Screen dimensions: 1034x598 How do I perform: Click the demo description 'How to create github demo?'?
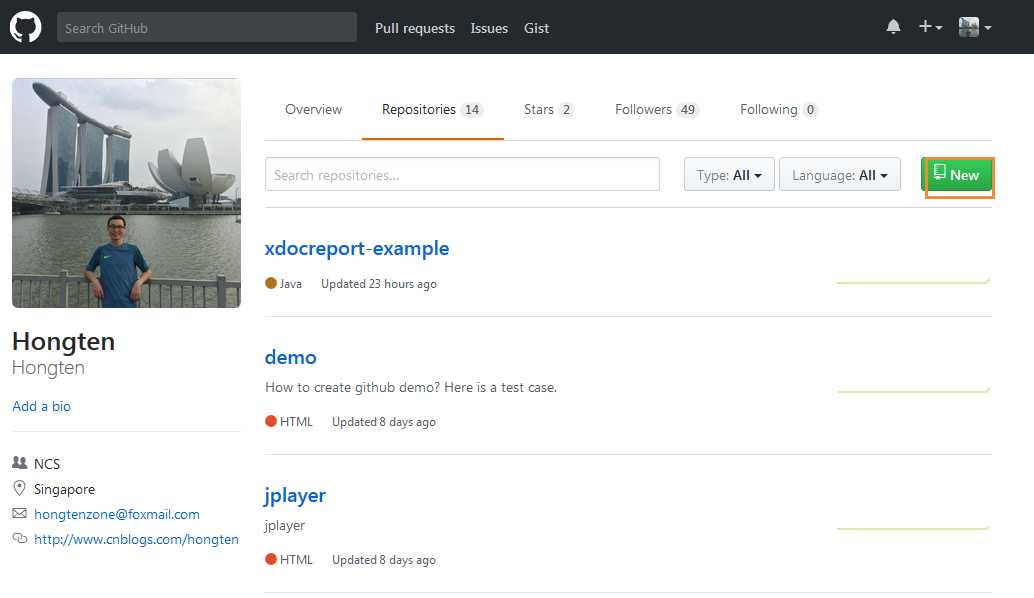(411, 387)
